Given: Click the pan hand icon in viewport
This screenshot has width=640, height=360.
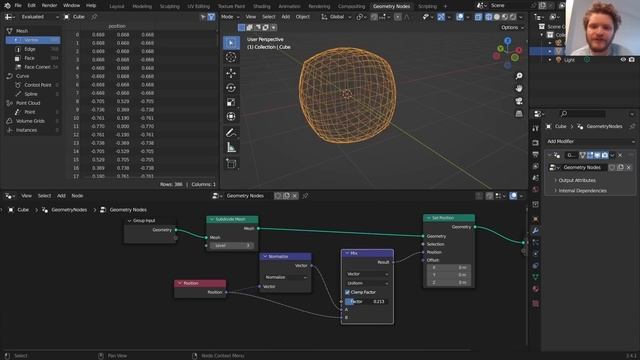Looking at the screenshot, I should tap(519, 88).
